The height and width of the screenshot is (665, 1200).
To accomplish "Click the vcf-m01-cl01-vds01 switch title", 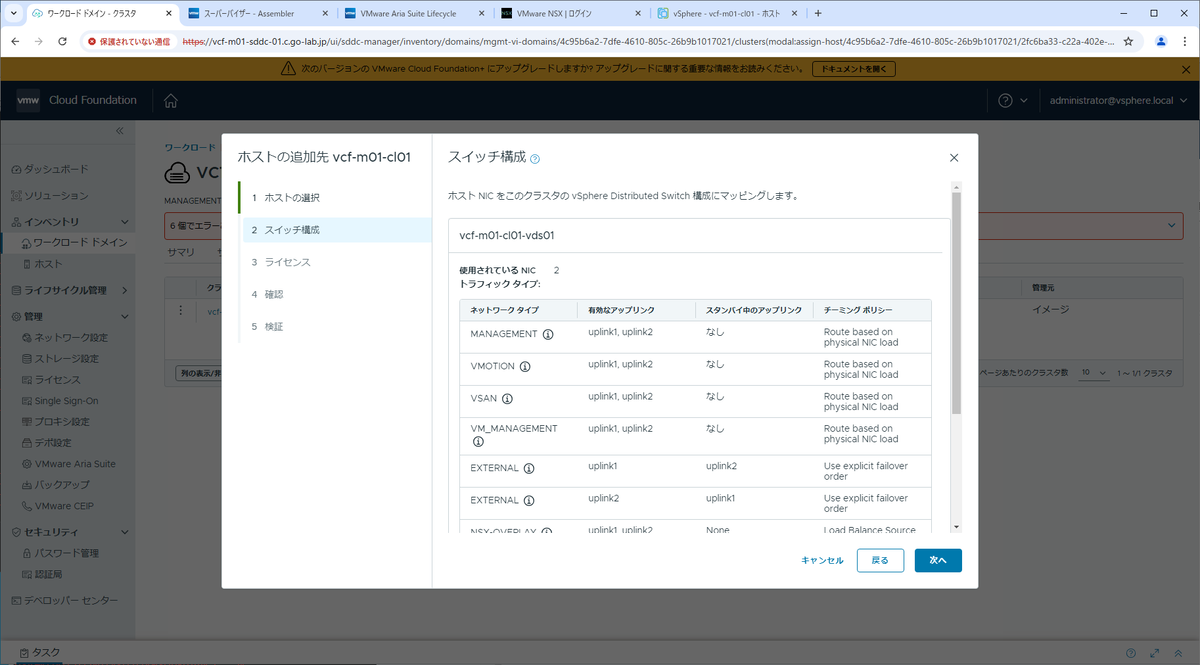I will [506, 236].
